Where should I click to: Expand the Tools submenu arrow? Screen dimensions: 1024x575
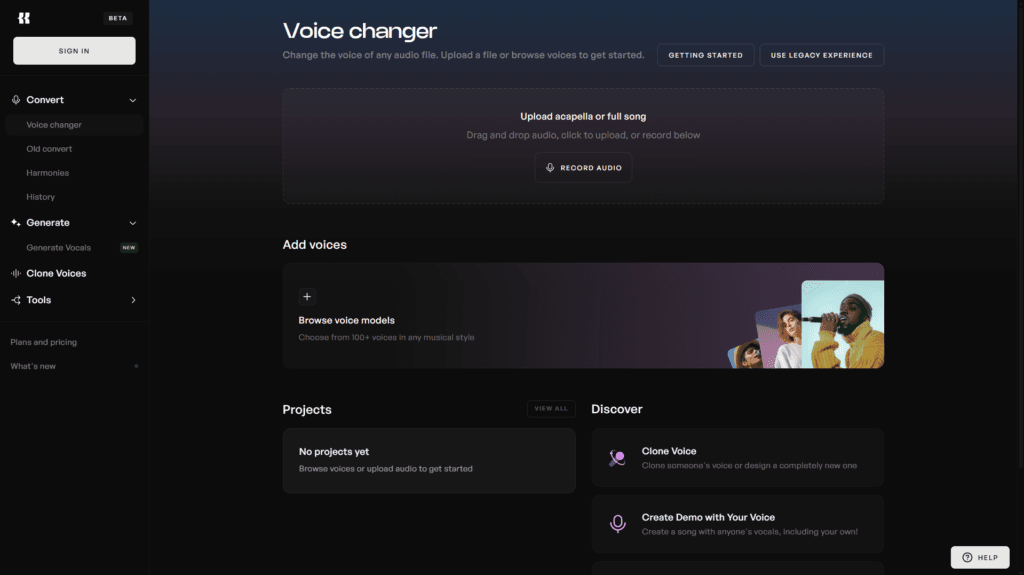point(133,300)
